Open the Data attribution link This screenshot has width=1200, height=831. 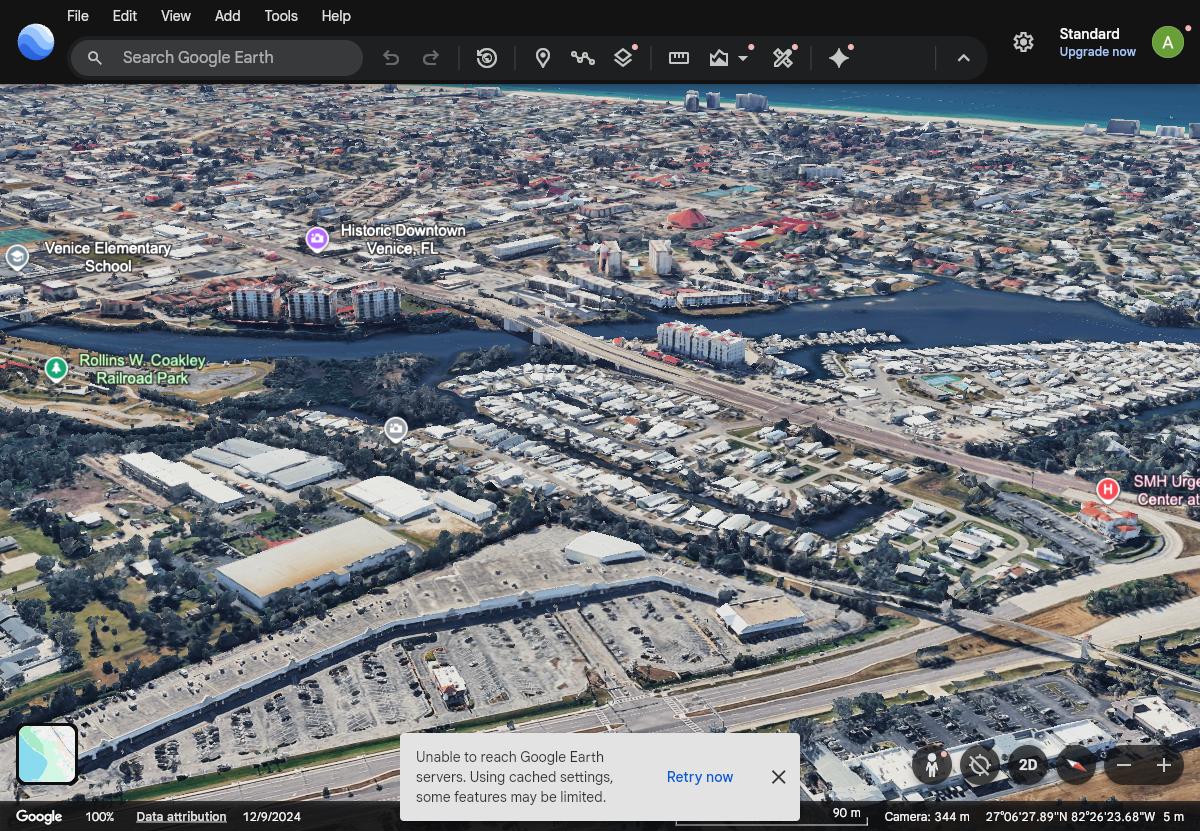tap(181, 817)
